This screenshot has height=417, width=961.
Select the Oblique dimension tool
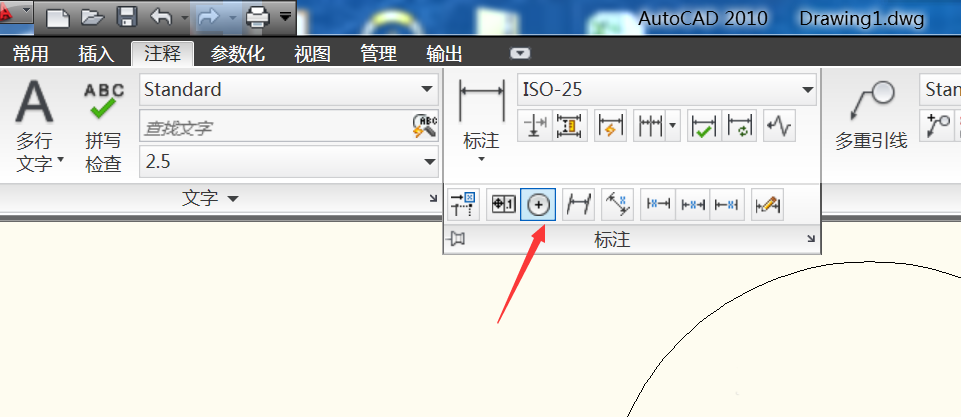coord(579,205)
